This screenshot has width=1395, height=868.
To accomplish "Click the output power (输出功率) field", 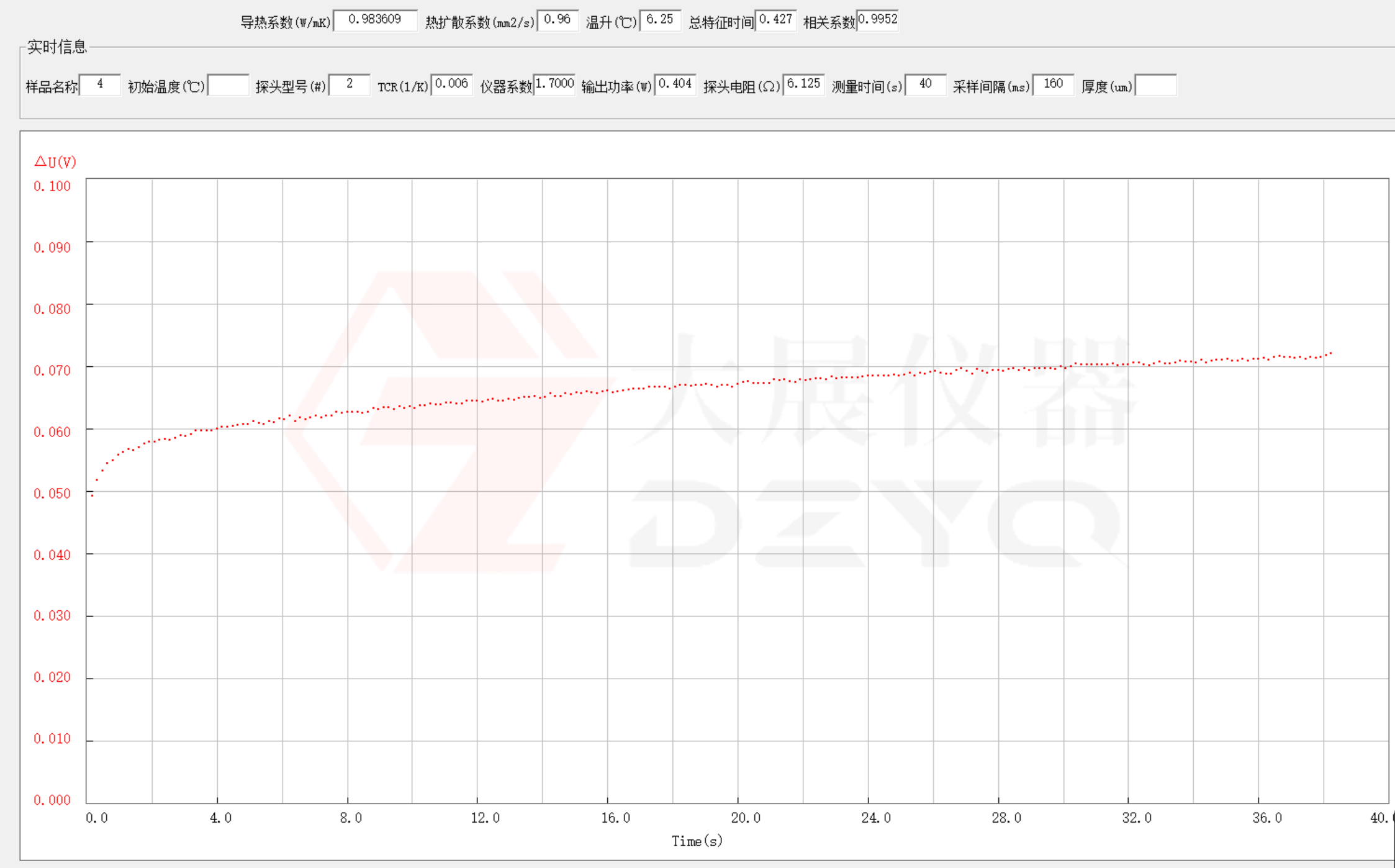I will point(675,84).
